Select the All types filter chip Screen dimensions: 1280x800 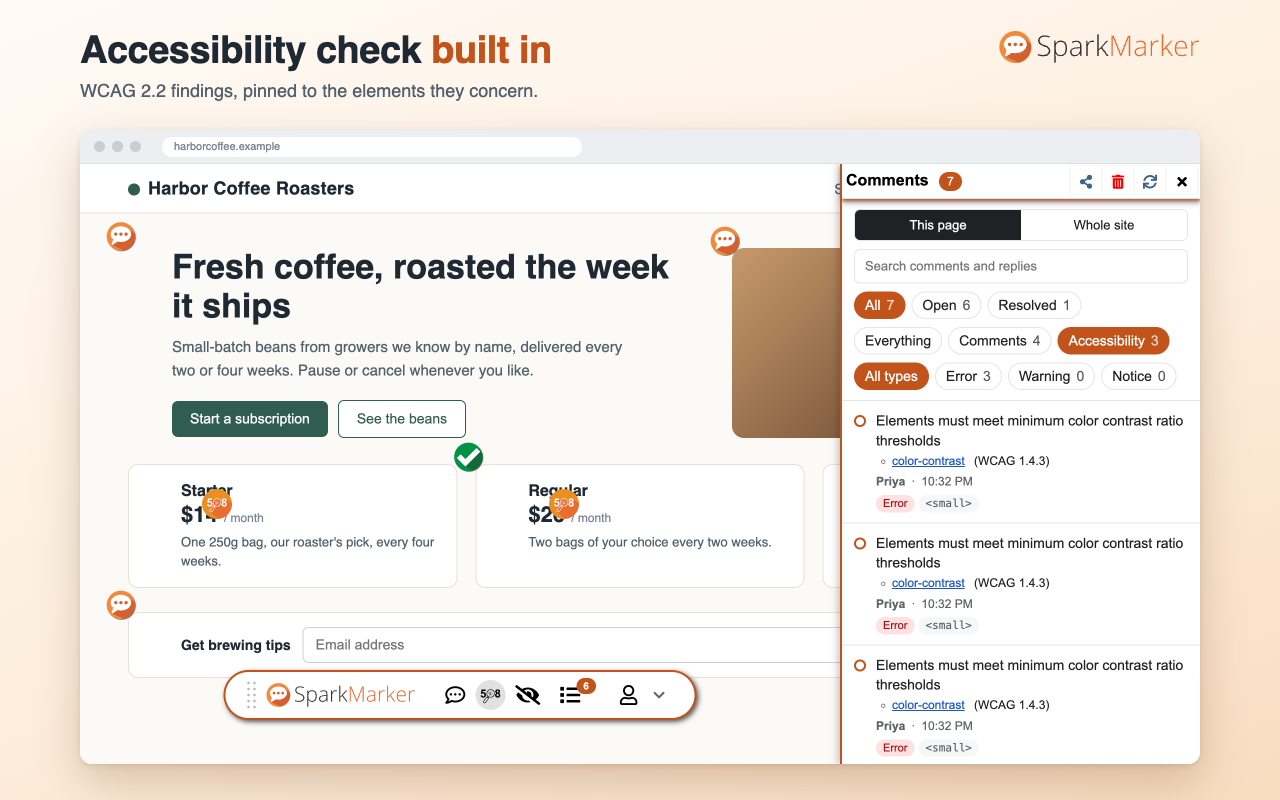891,377
